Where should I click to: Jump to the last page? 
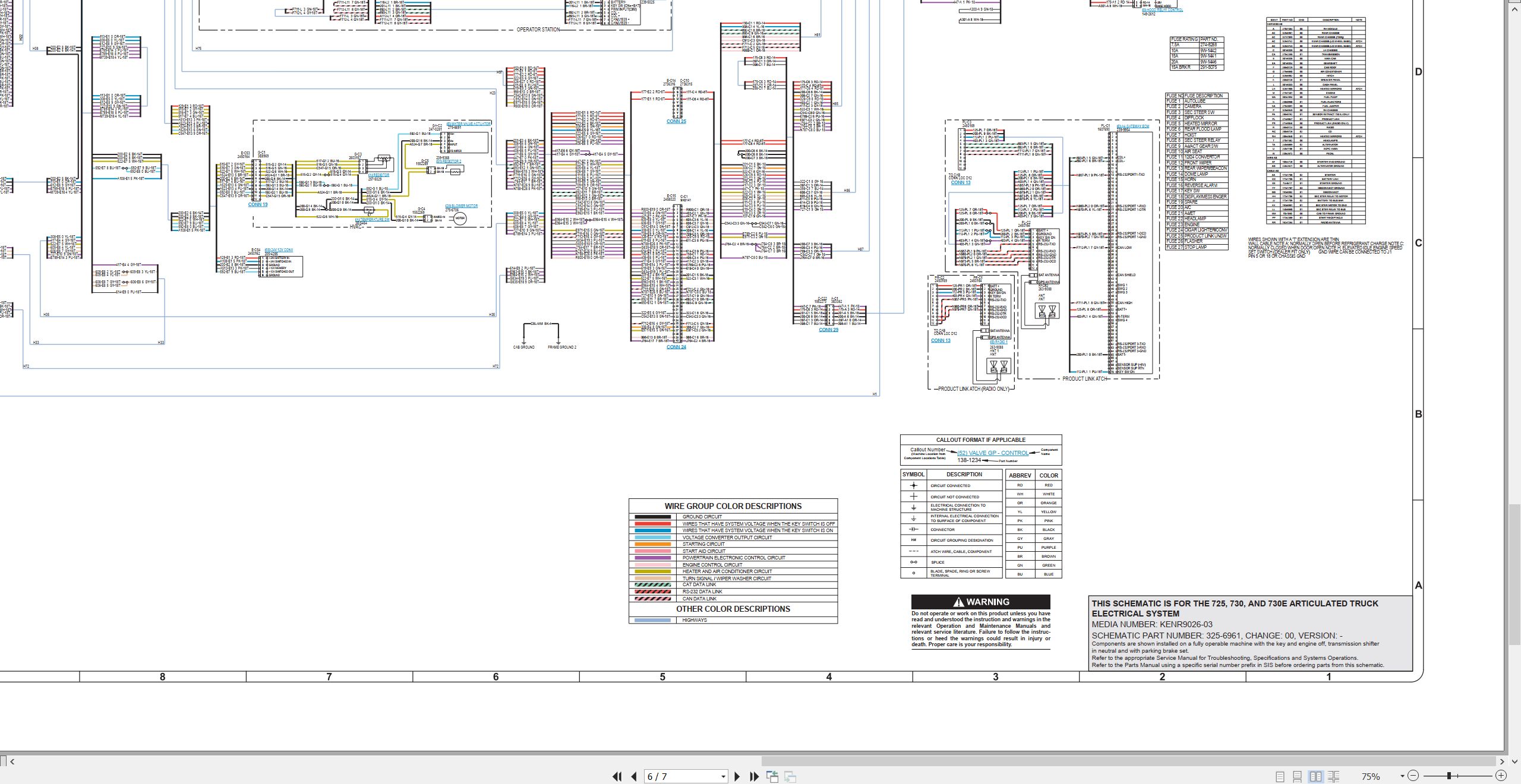coord(755,776)
